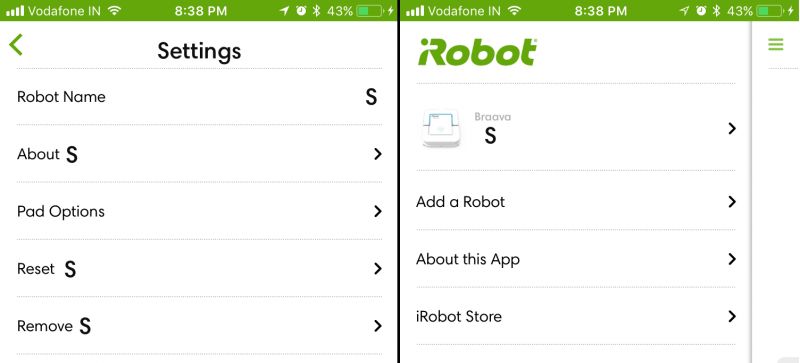The image size is (800, 363).
Task: Tap the chevron beside Remove S
Action: (378, 326)
